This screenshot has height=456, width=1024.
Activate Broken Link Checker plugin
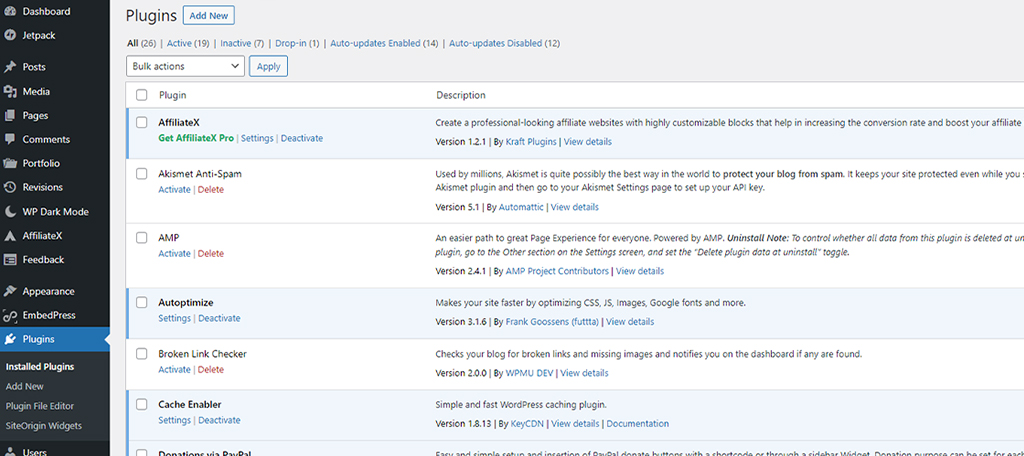click(x=174, y=370)
